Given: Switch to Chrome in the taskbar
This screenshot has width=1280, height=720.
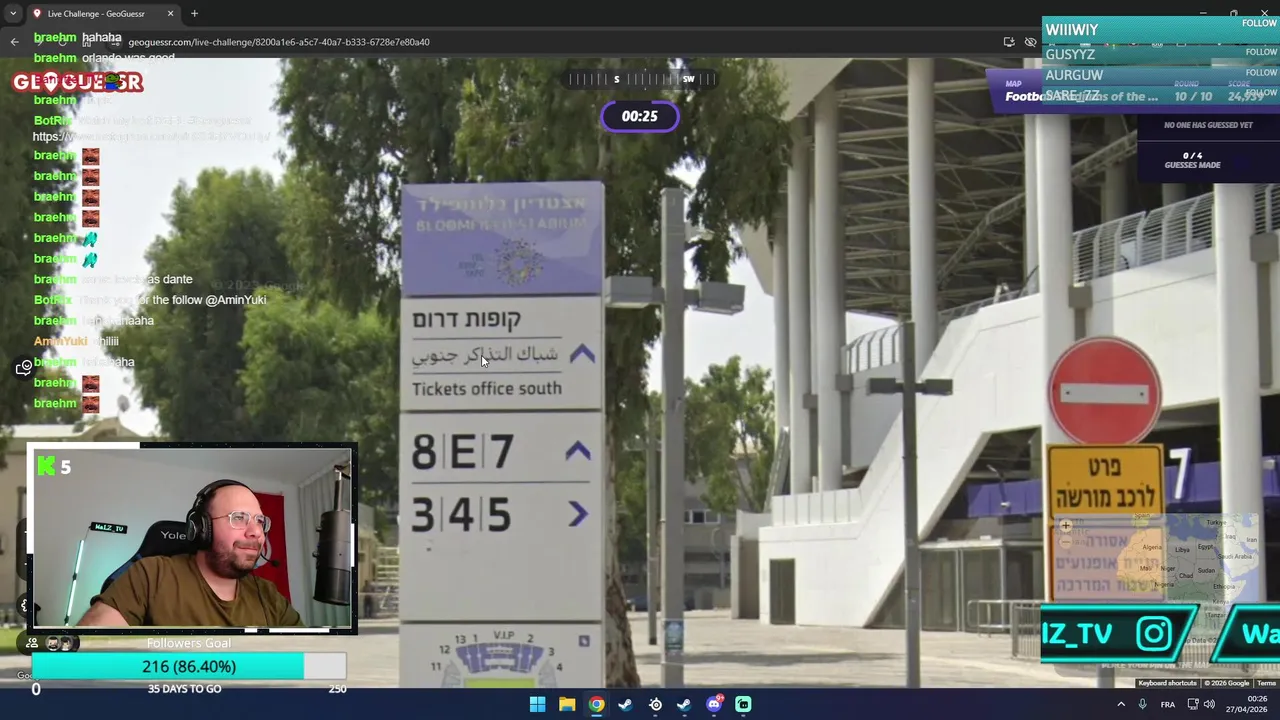Looking at the screenshot, I should 596,704.
